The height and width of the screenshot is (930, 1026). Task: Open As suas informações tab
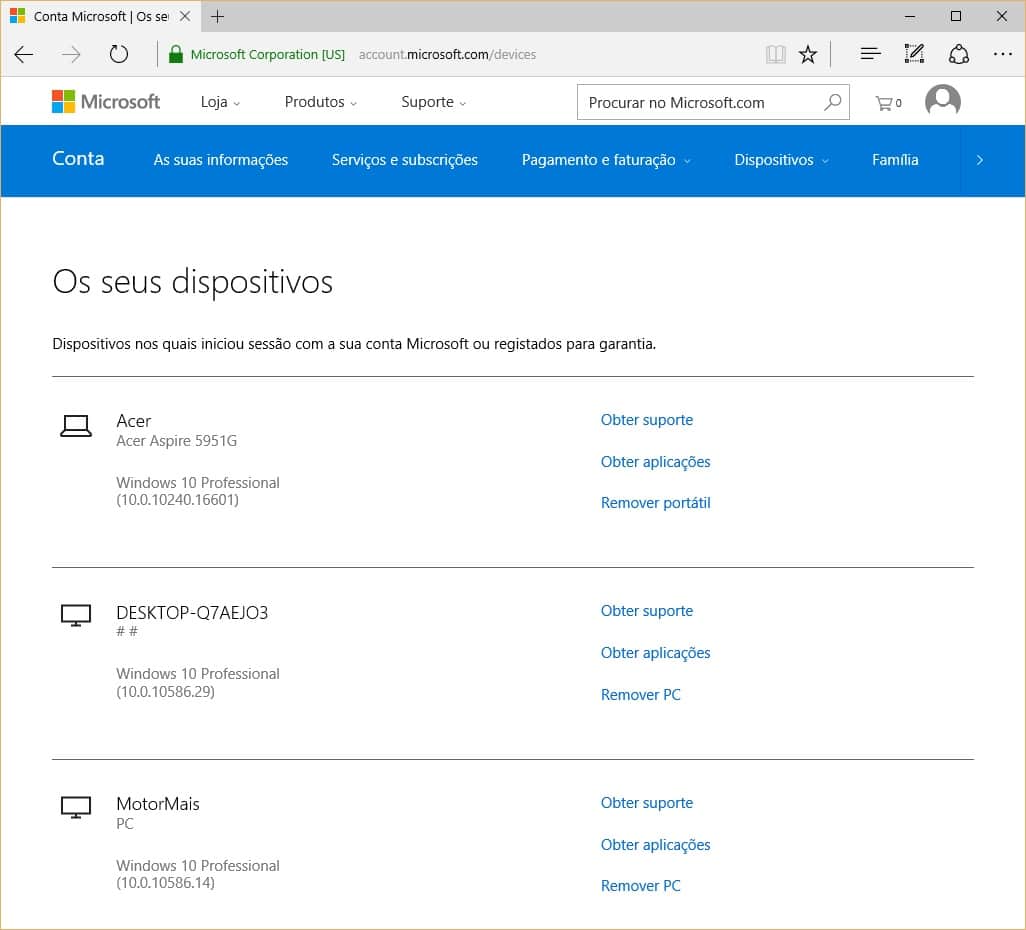tap(221, 160)
